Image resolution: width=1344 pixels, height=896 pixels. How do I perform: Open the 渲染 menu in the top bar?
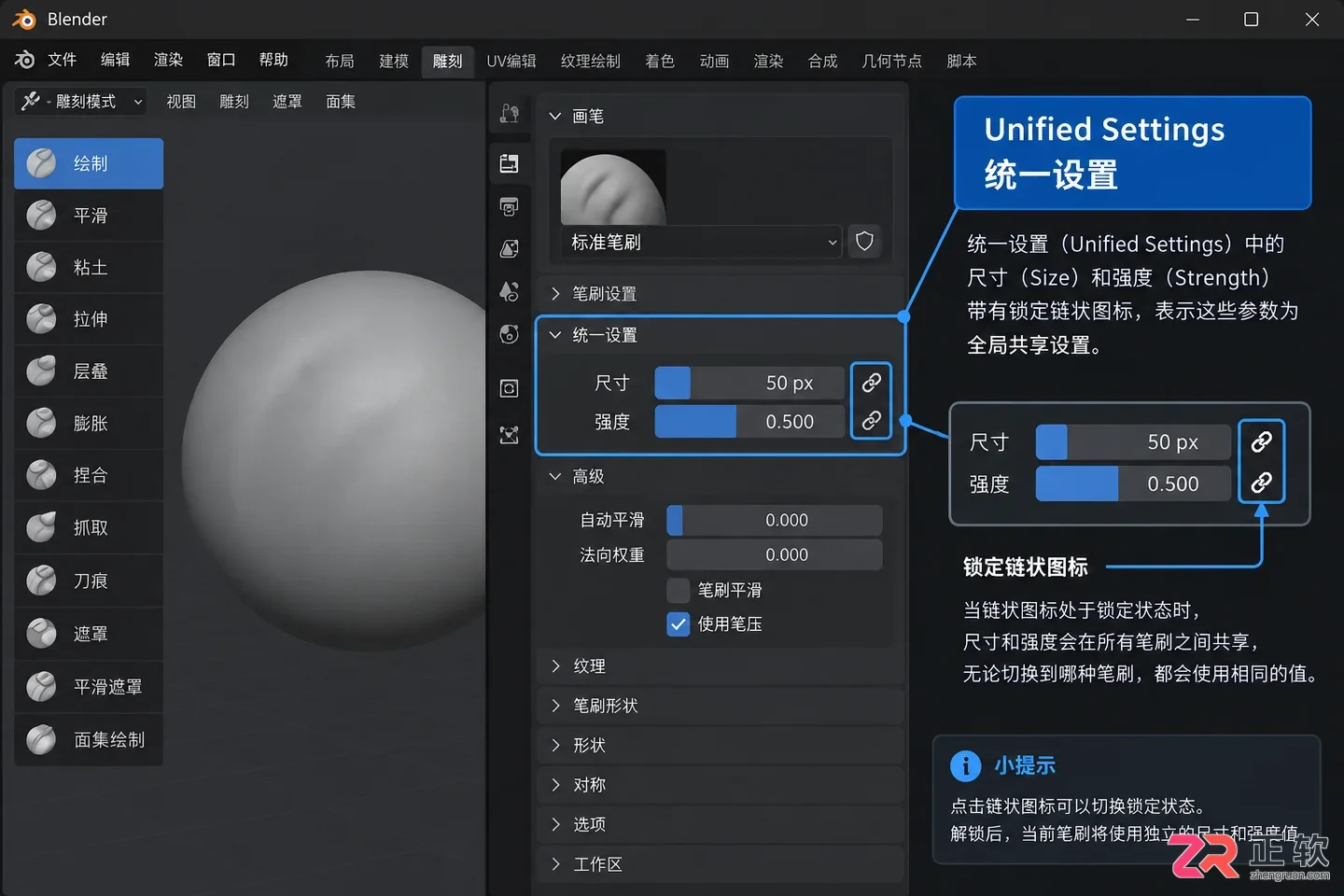click(x=169, y=60)
